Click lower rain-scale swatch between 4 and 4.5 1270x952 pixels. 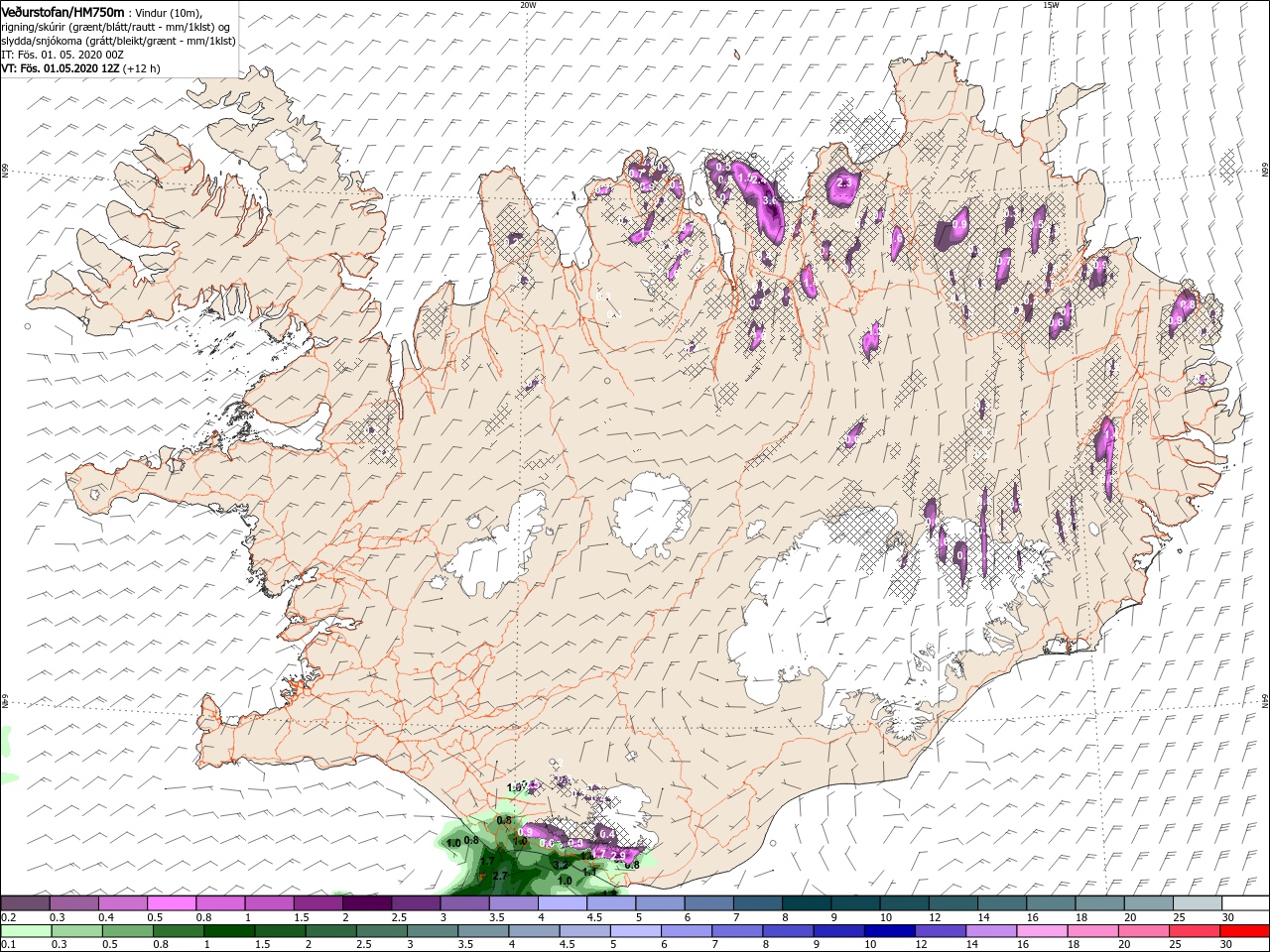click(534, 931)
